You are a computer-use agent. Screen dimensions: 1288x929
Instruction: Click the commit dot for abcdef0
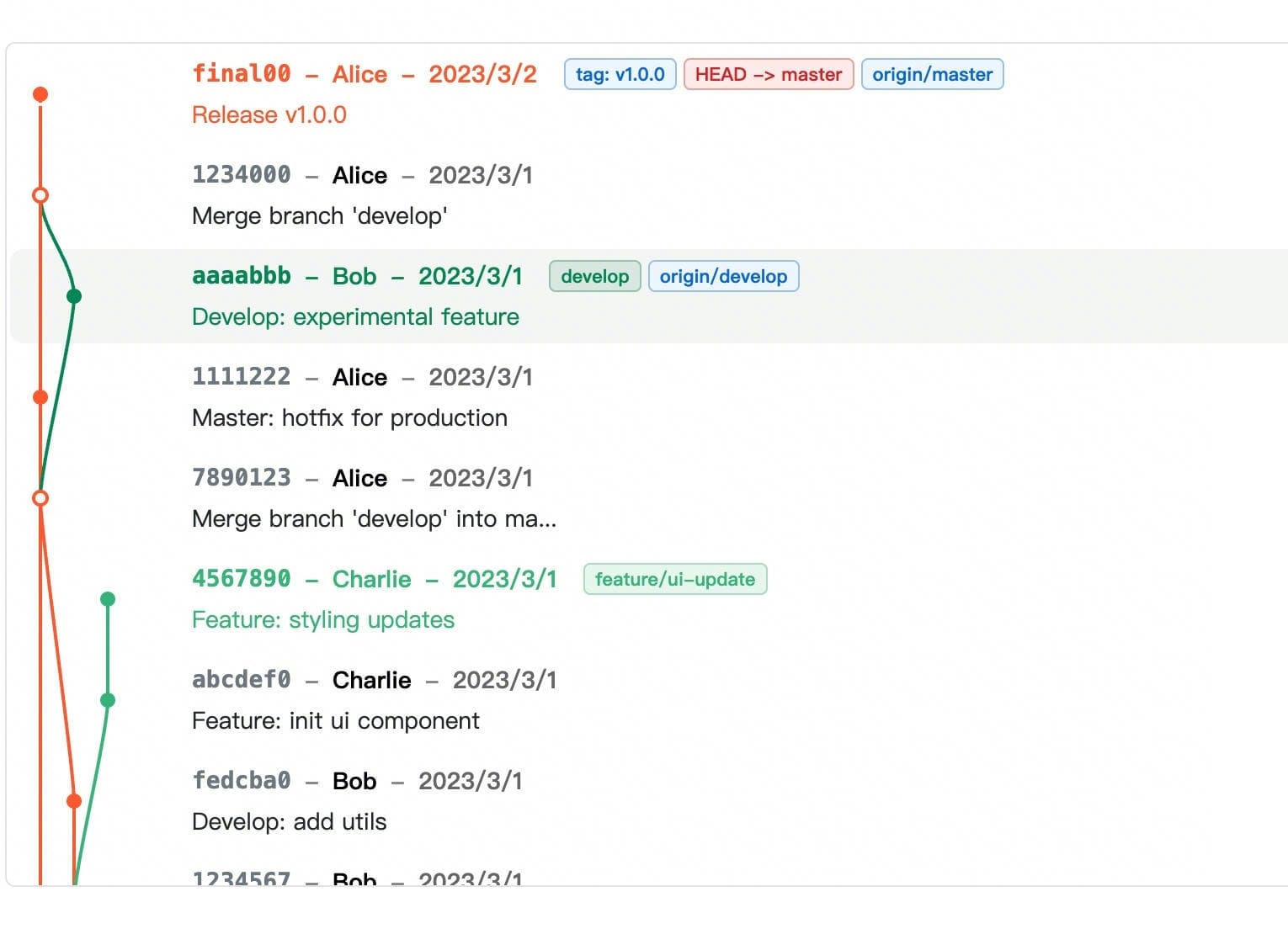tap(107, 699)
